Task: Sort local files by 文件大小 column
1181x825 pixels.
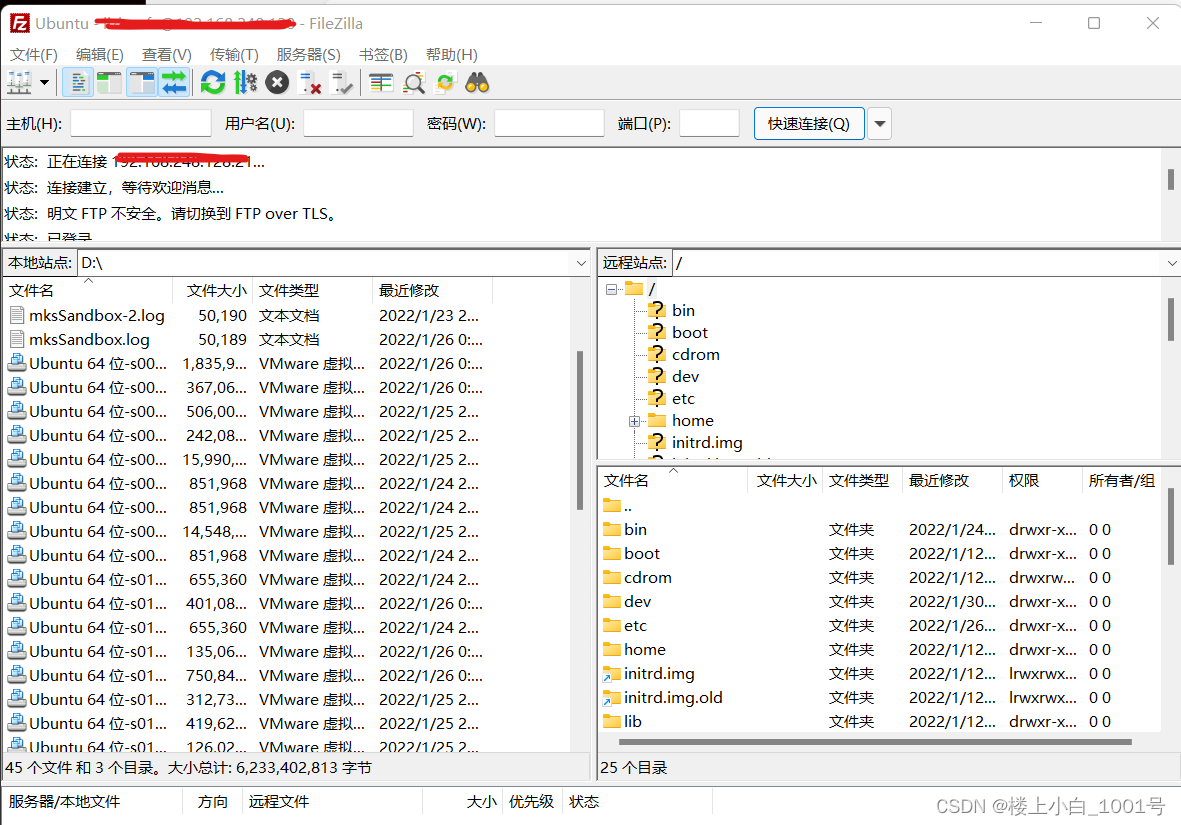Action: click(x=213, y=291)
